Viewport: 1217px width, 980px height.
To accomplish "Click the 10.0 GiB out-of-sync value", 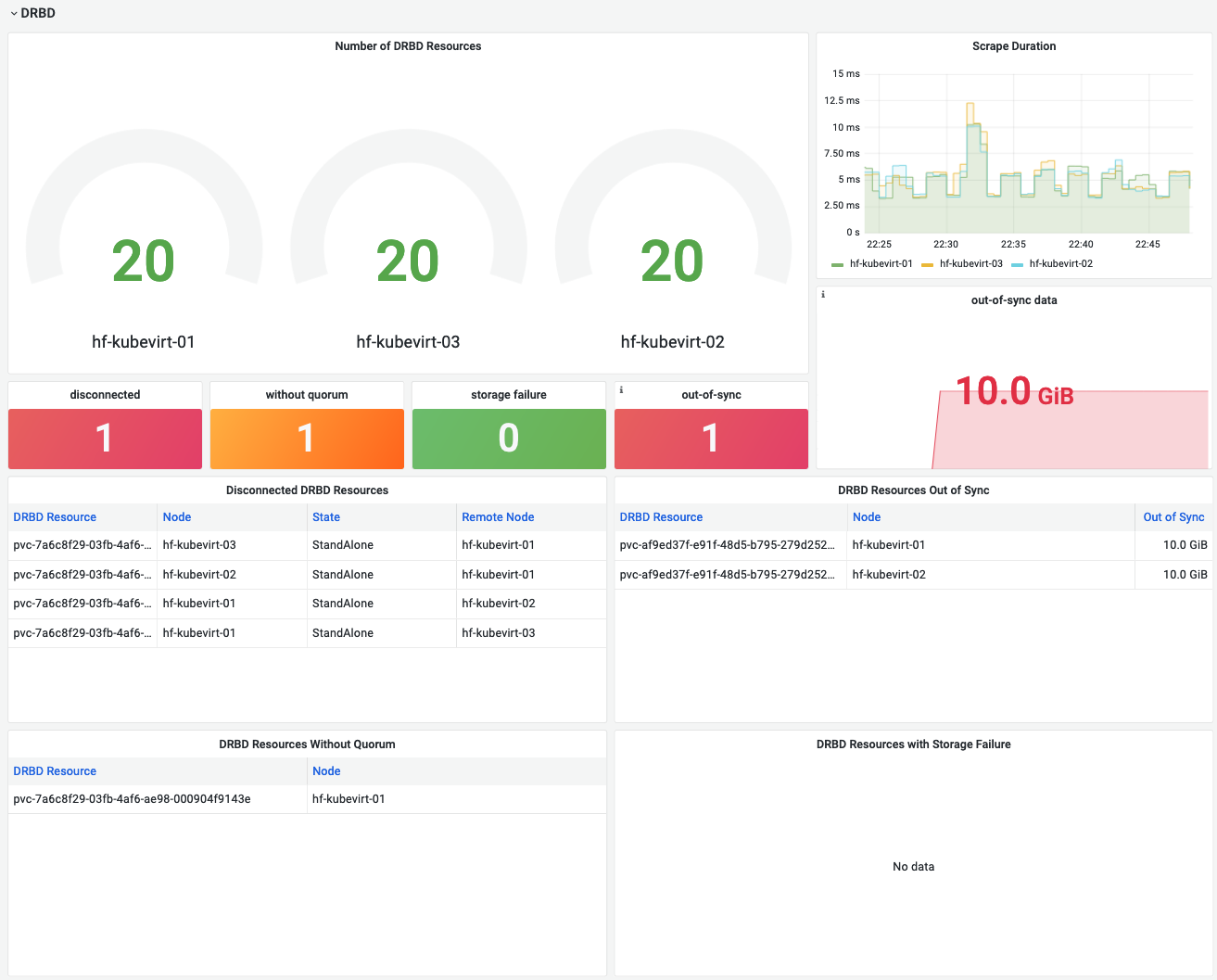I will click(x=1014, y=391).
